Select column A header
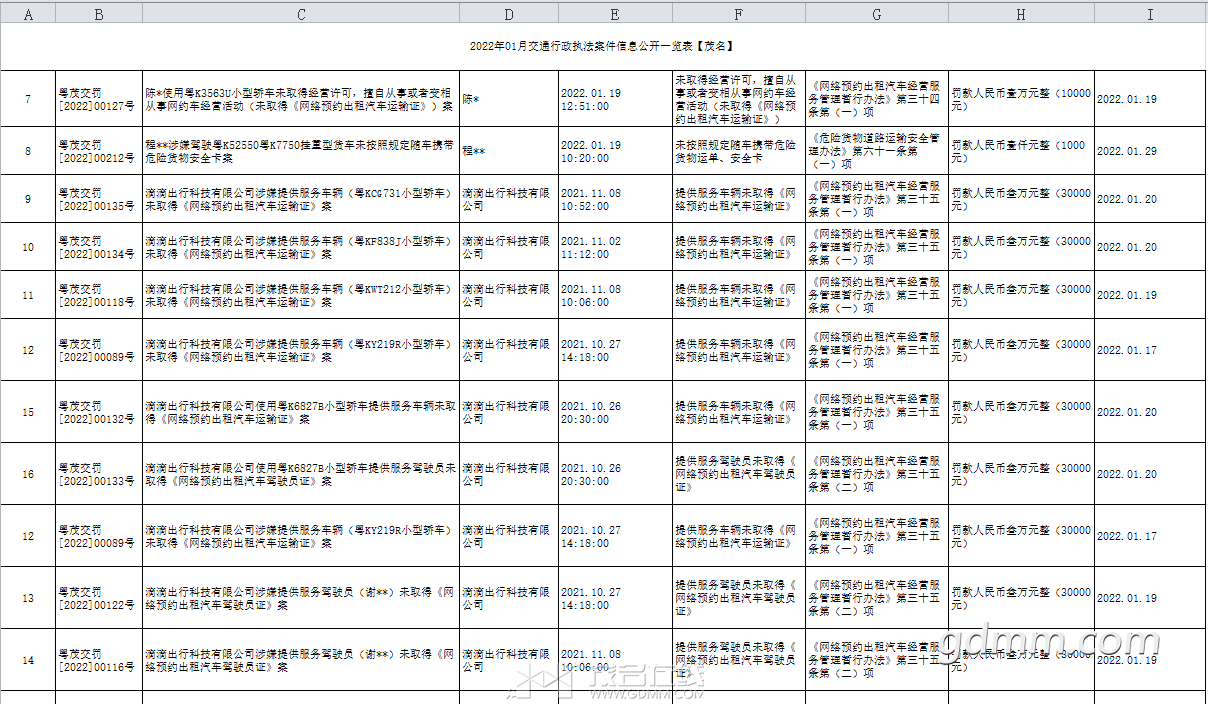The width and height of the screenshot is (1208, 704). [28, 14]
